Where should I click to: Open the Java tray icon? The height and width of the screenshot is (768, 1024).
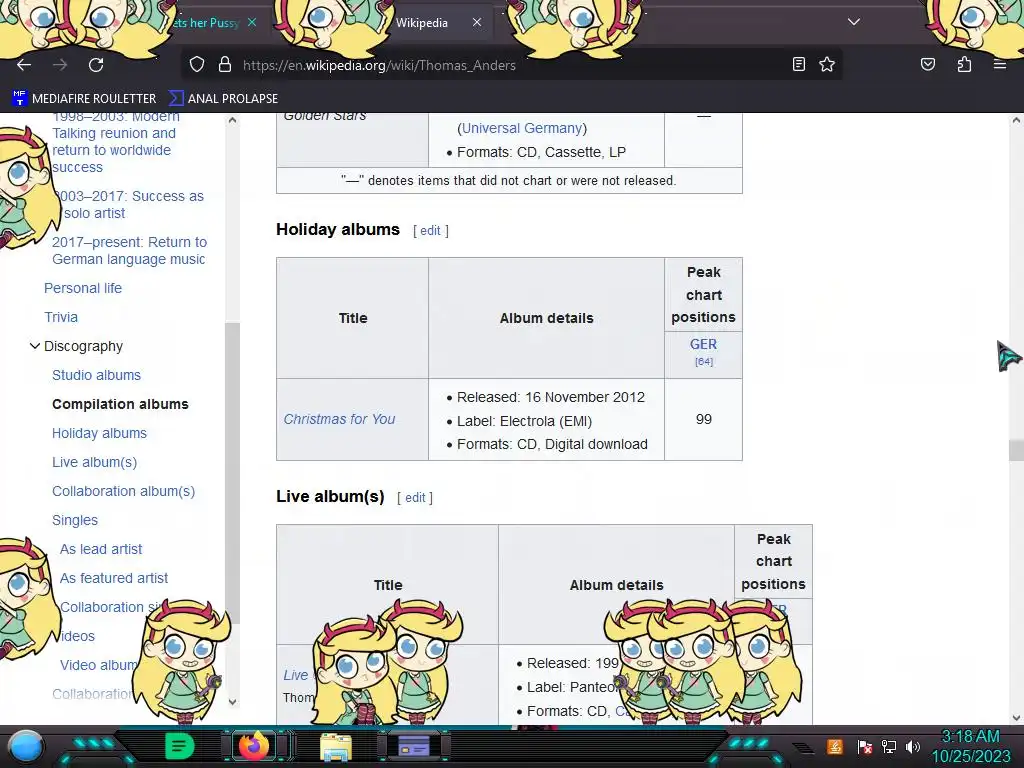[x=835, y=746]
